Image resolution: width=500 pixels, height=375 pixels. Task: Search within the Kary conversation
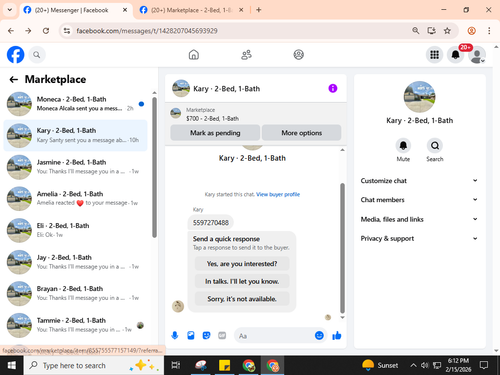click(435, 146)
